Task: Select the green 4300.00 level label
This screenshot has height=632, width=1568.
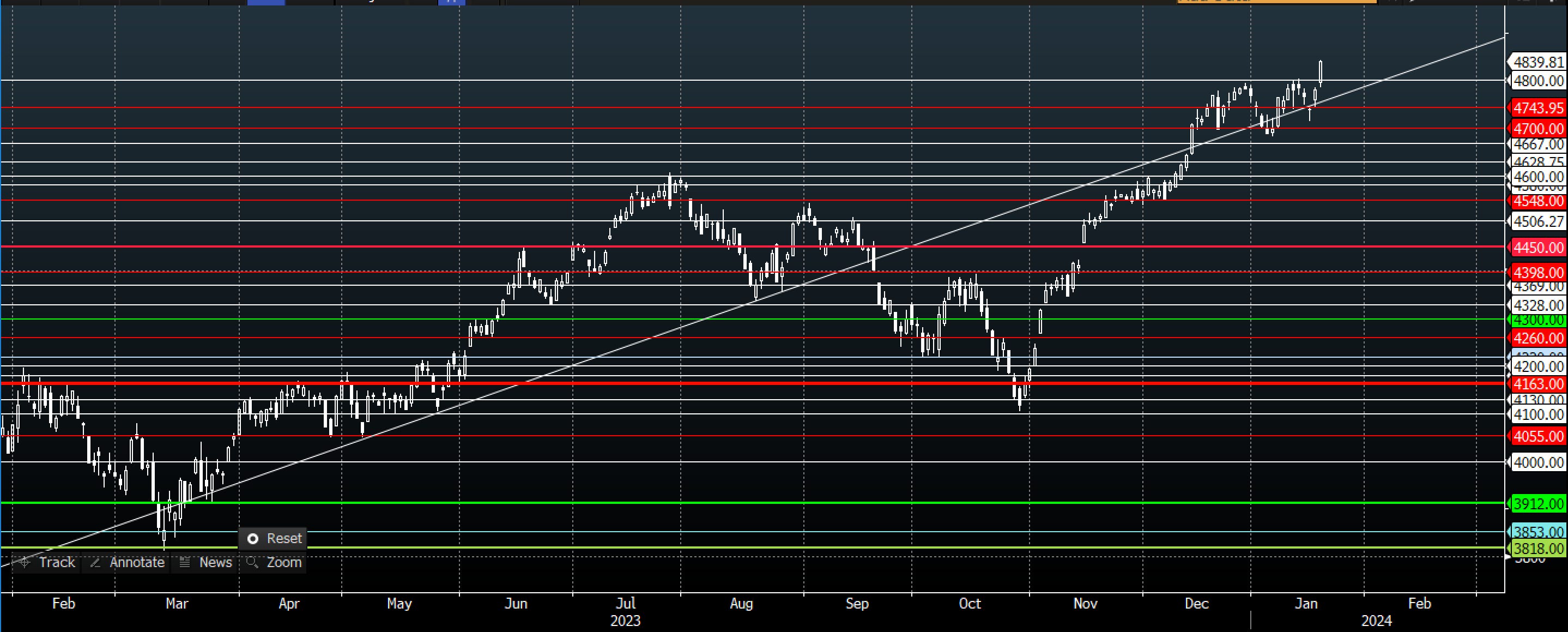Action: pos(1537,320)
